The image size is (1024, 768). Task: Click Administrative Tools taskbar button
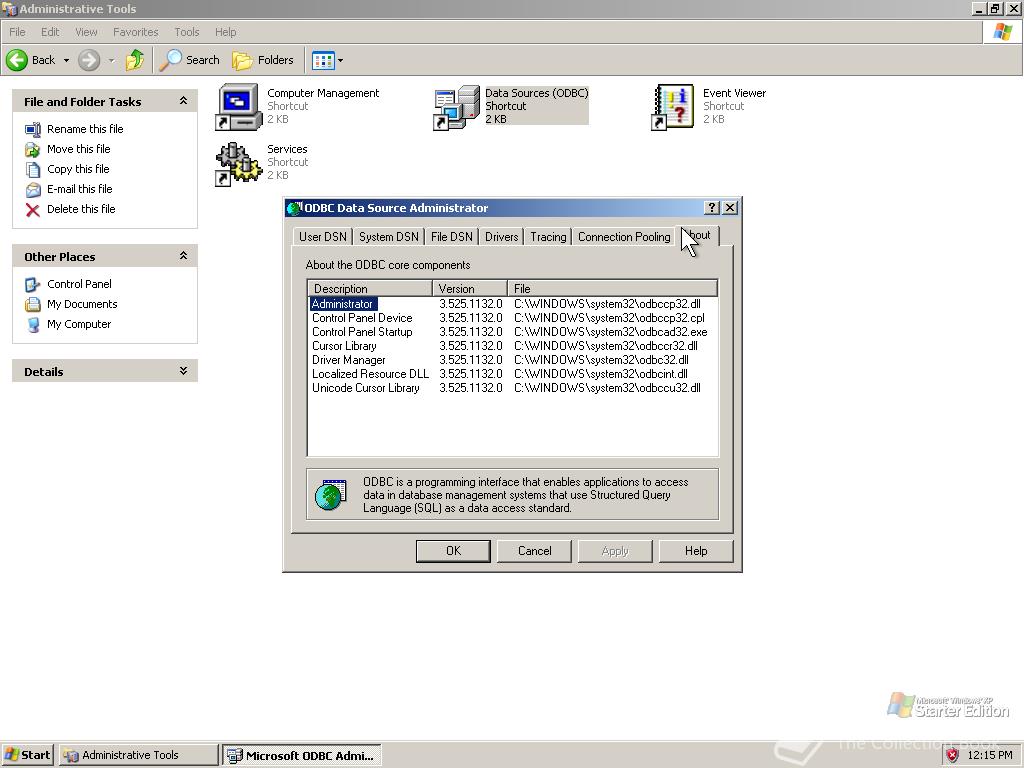(139, 755)
